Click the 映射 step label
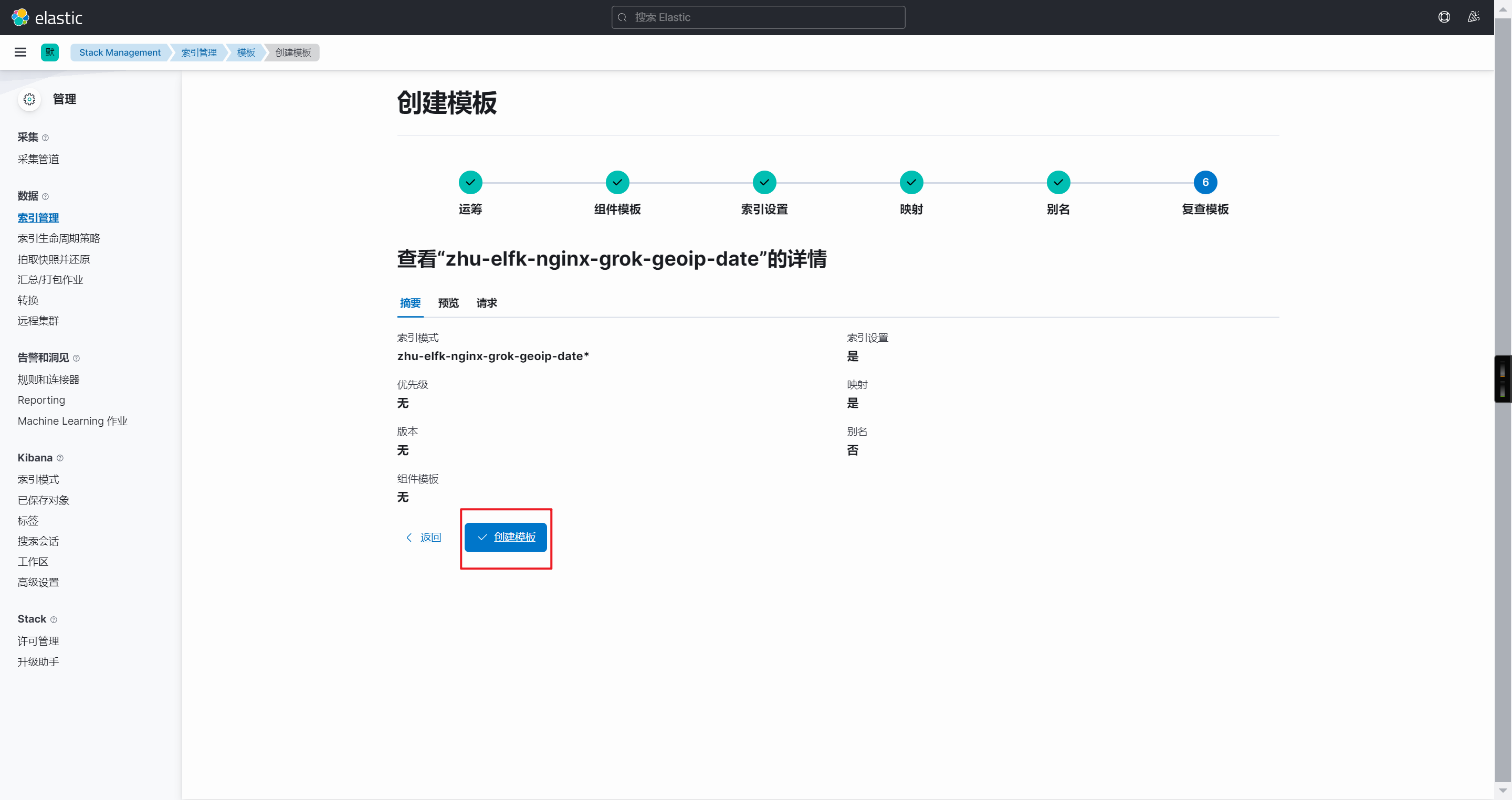 911,209
